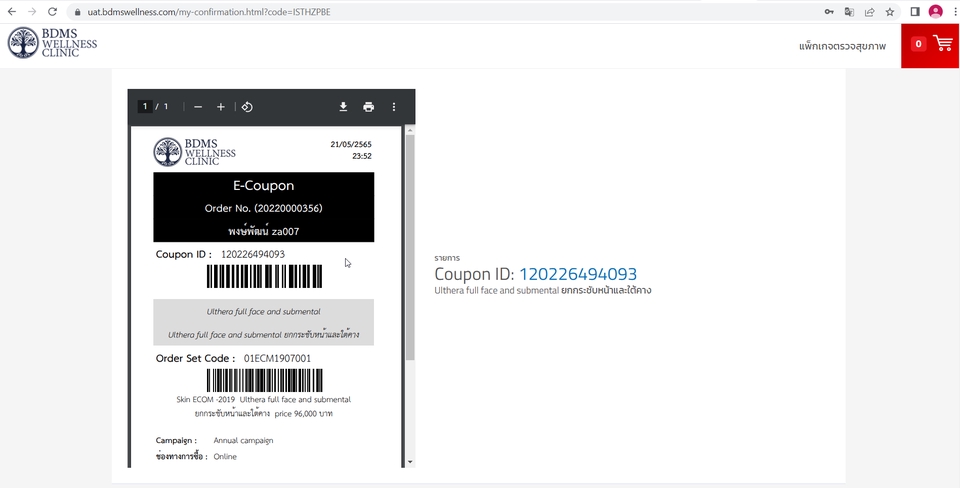Click the padlock site info icon
The height and width of the screenshot is (488, 960).
(x=77, y=12)
